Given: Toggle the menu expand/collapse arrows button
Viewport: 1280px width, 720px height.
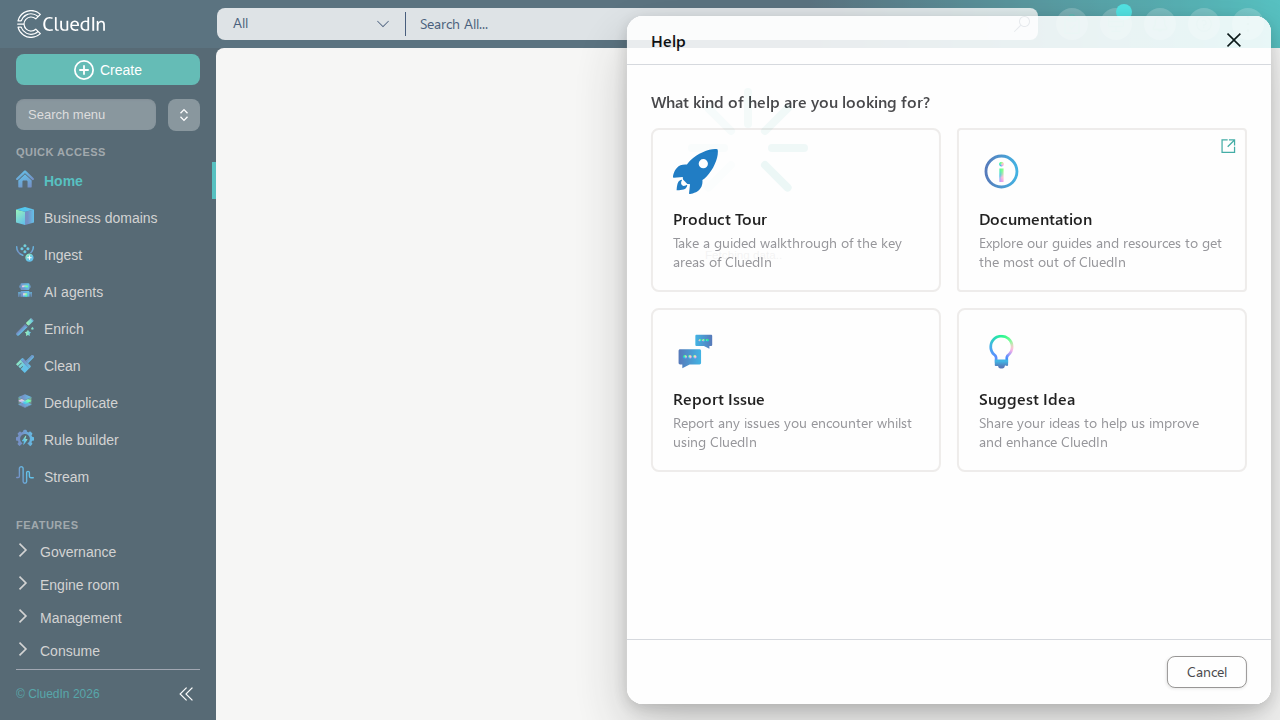Looking at the screenshot, I should pyautogui.click(x=184, y=115).
